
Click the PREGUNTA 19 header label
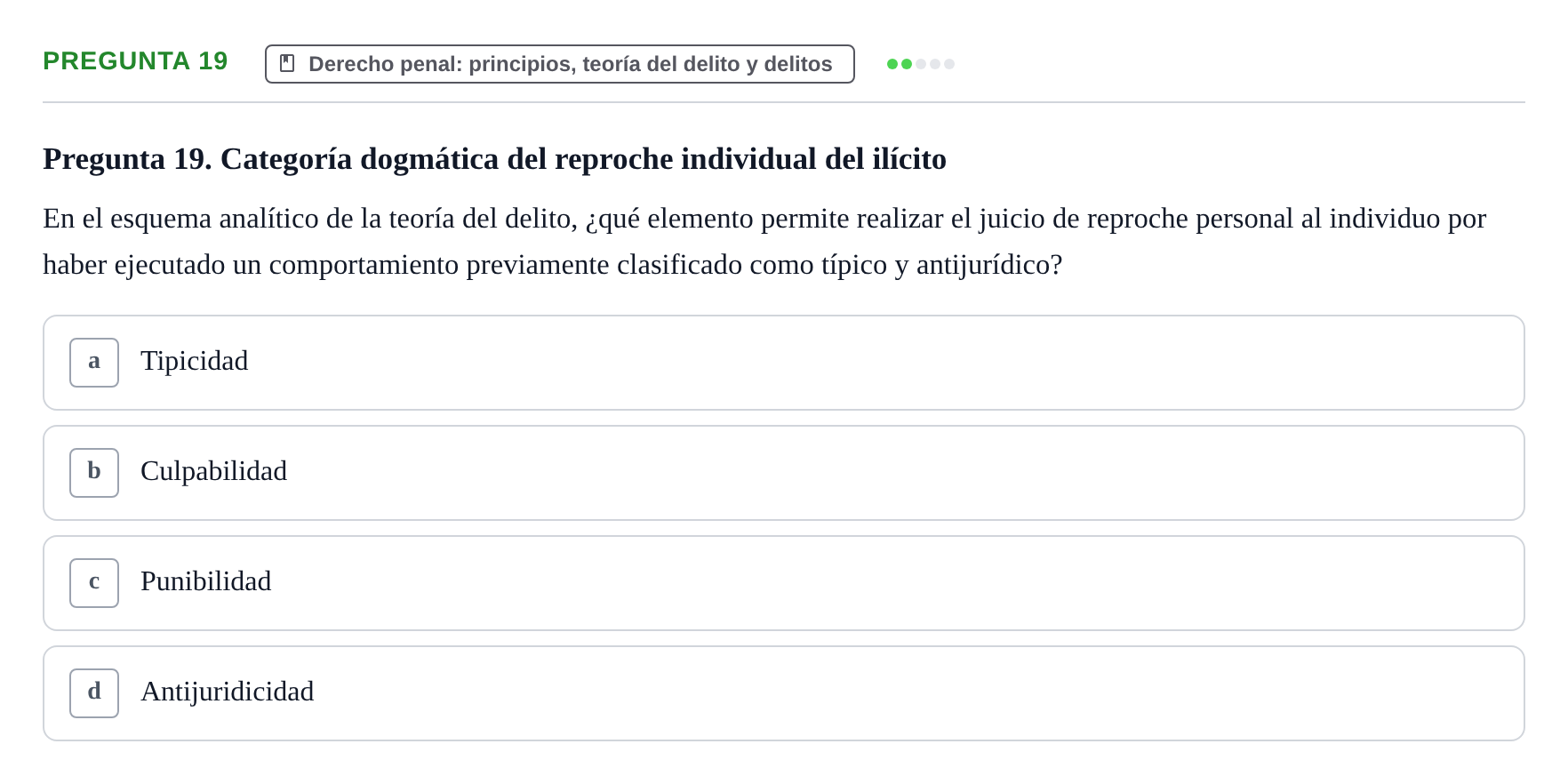135,60
